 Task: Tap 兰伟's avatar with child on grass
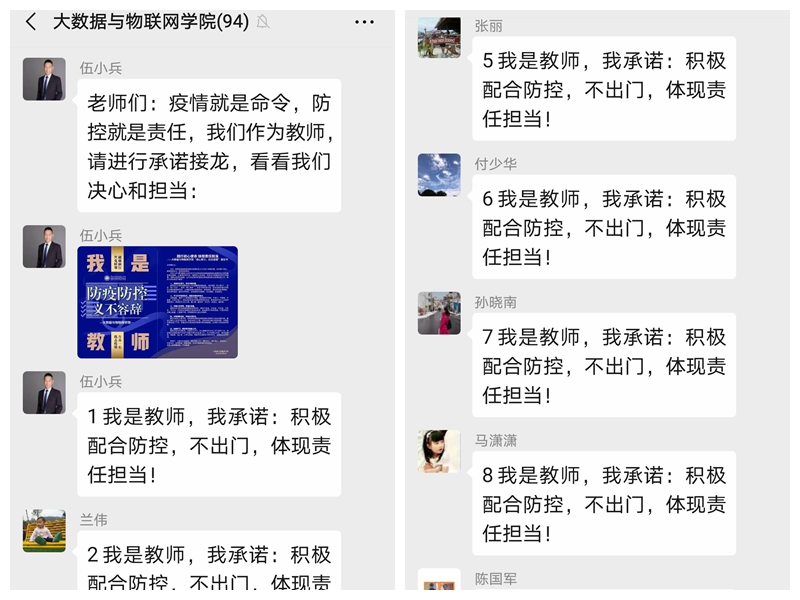[44, 531]
